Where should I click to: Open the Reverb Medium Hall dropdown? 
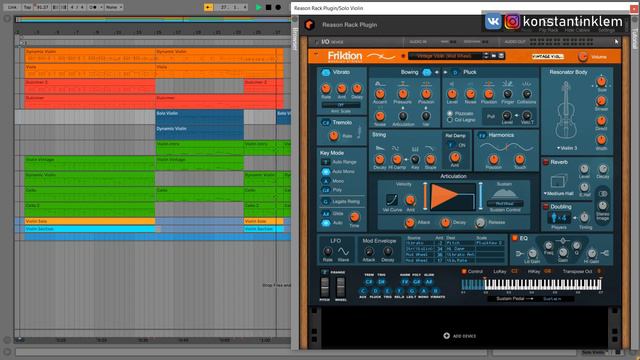559,193
